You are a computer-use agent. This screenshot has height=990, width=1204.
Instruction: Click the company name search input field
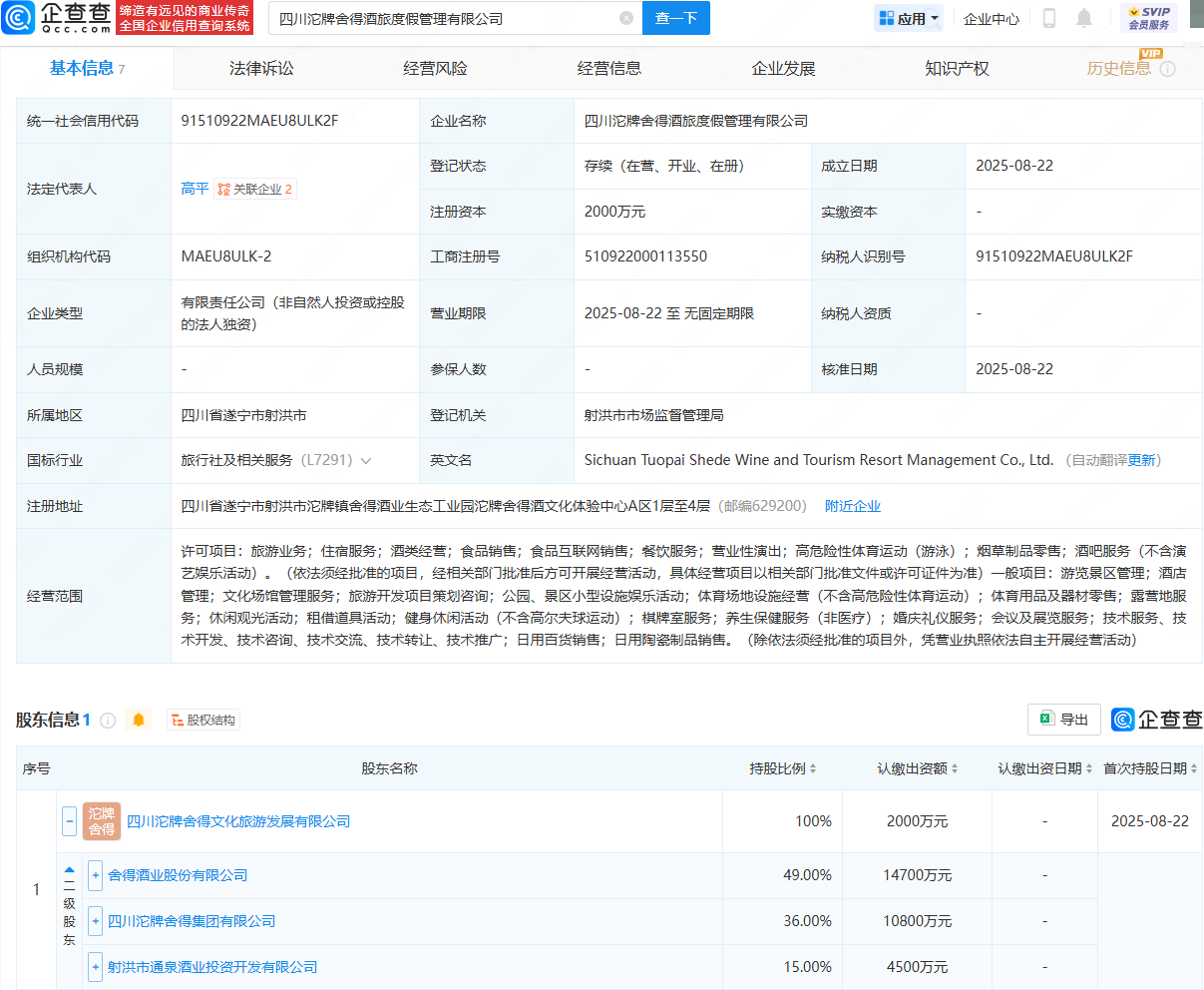pos(455,18)
